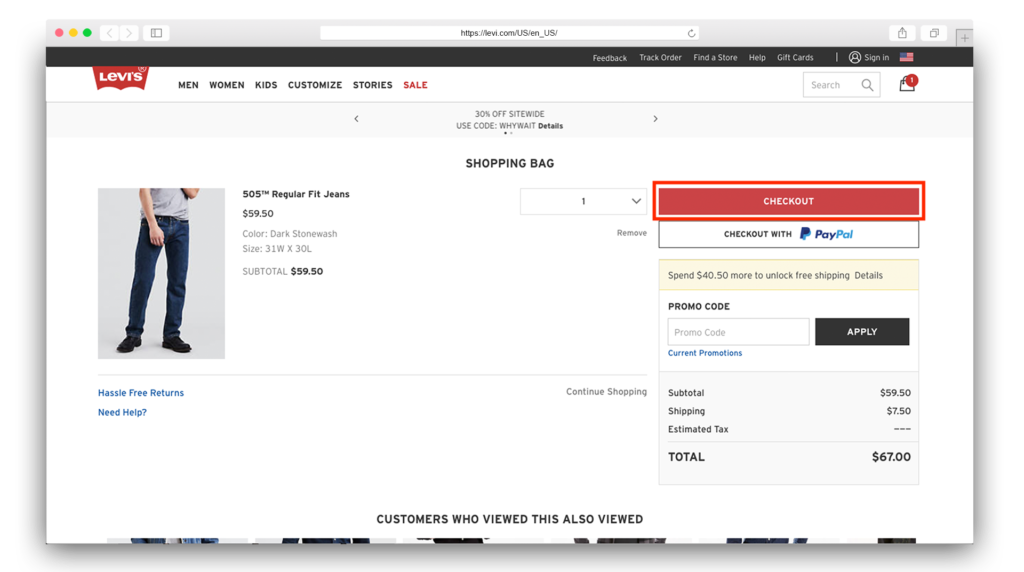The width and height of the screenshot is (1024, 572).
Task: Click the CHECKOUT button
Action: click(788, 201)
